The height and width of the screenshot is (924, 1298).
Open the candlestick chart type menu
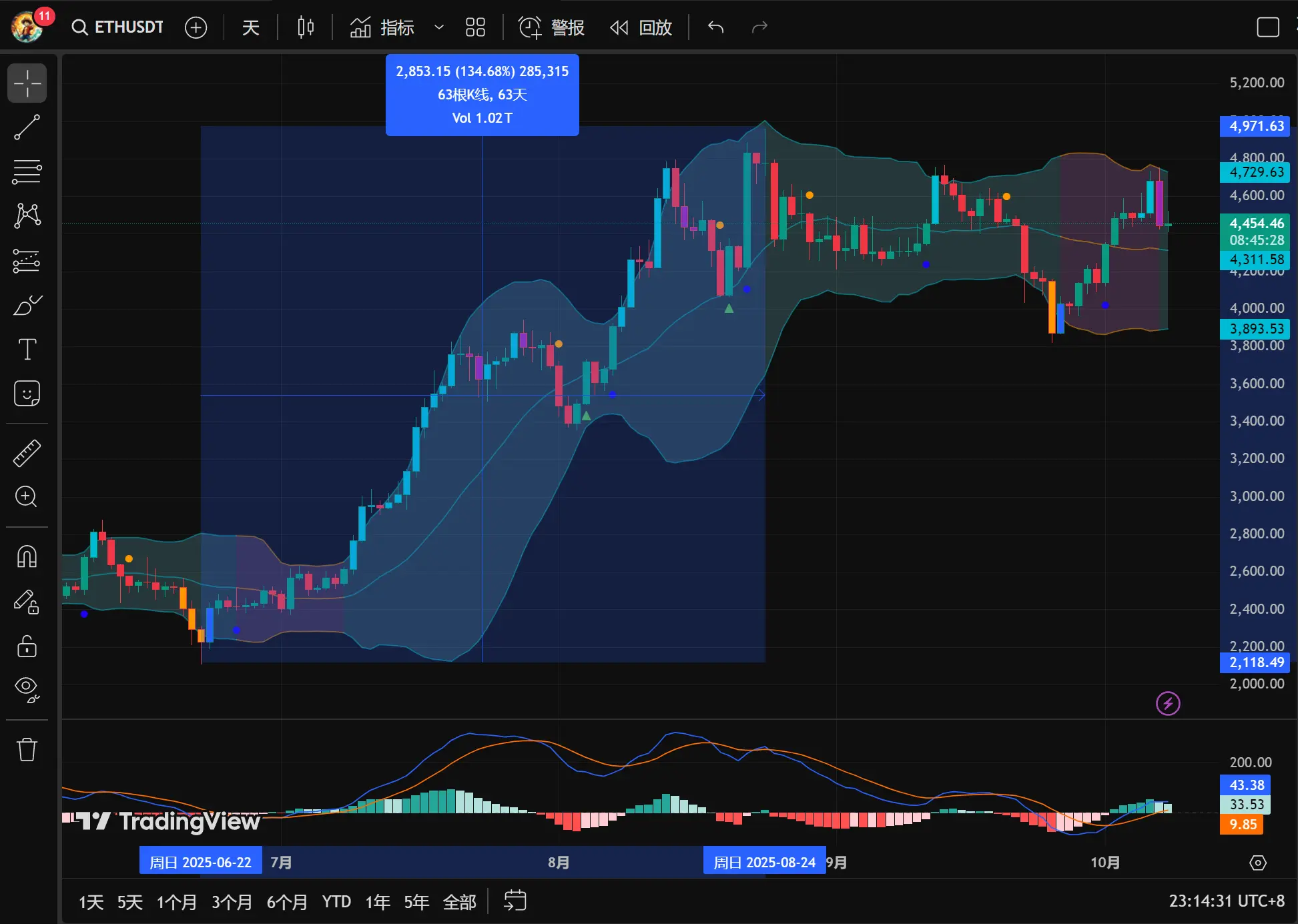[306, 27]
